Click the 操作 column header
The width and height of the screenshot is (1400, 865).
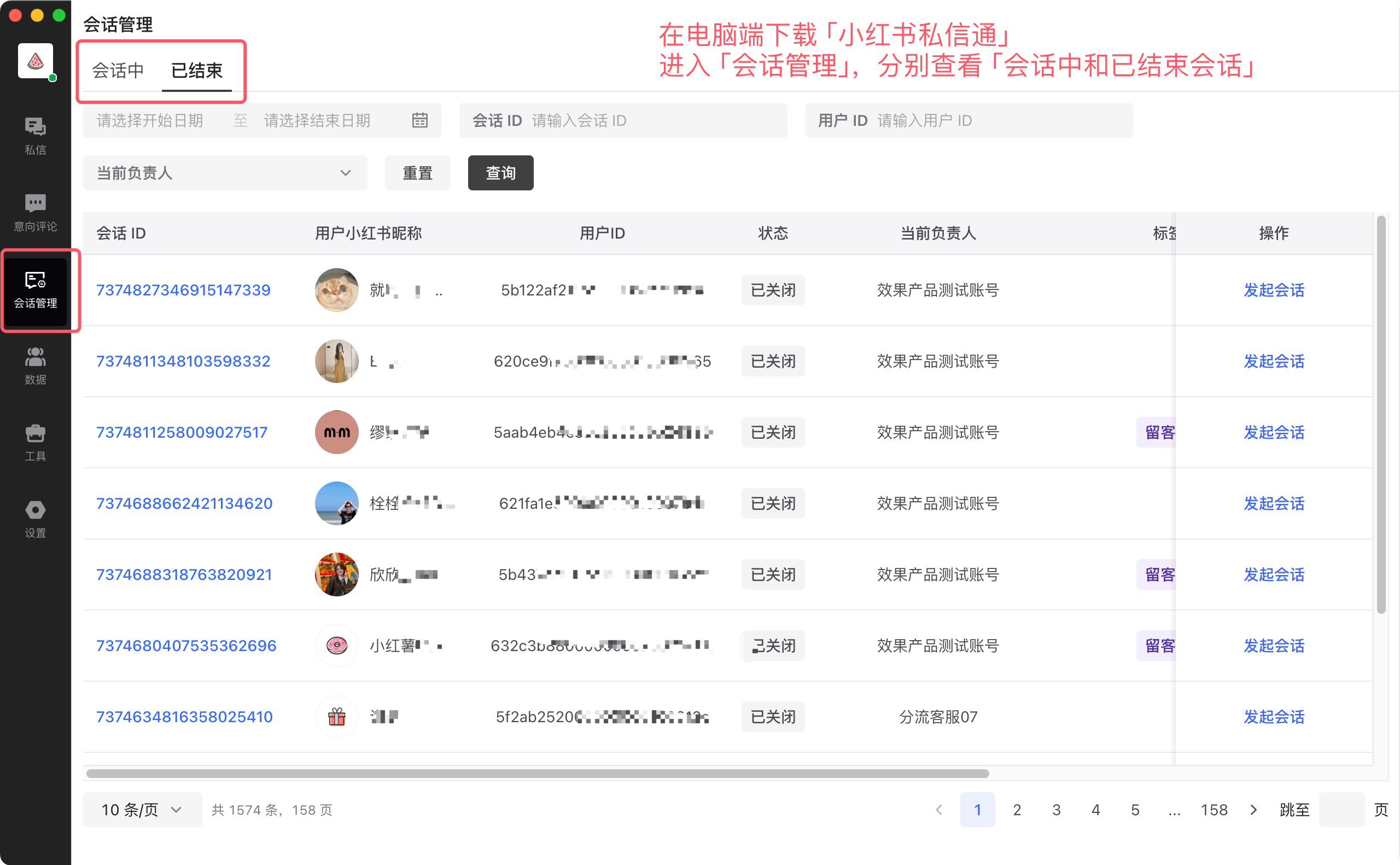1274,233
